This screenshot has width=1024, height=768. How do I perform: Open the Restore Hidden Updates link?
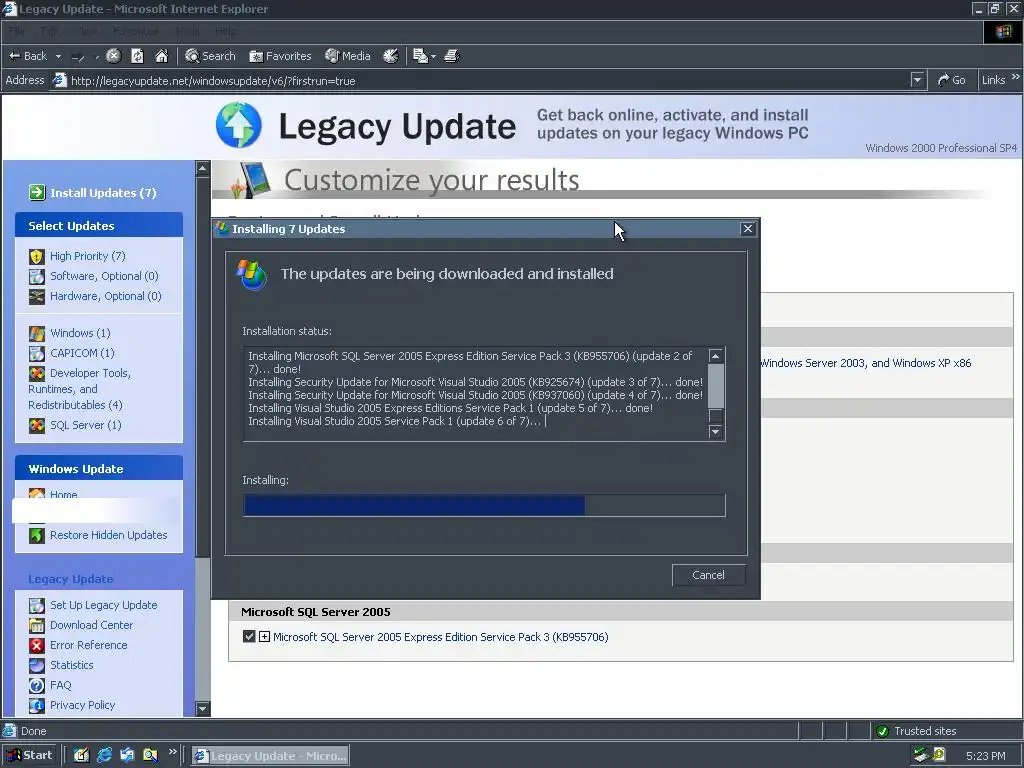108,535
